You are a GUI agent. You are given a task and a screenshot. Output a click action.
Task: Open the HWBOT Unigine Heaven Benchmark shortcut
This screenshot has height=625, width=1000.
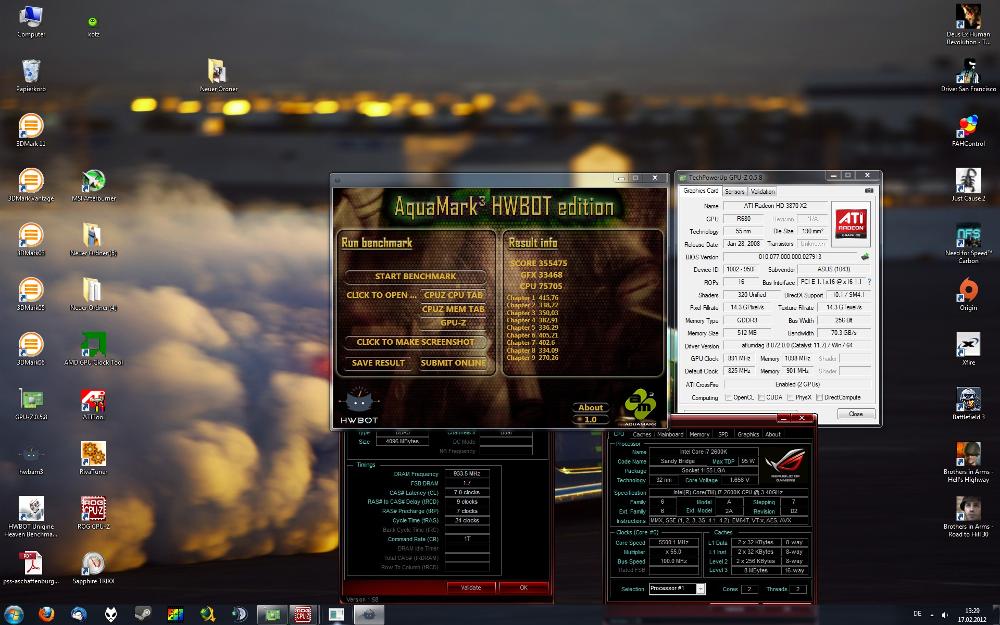pyautogui.click(x=31, y=517)
